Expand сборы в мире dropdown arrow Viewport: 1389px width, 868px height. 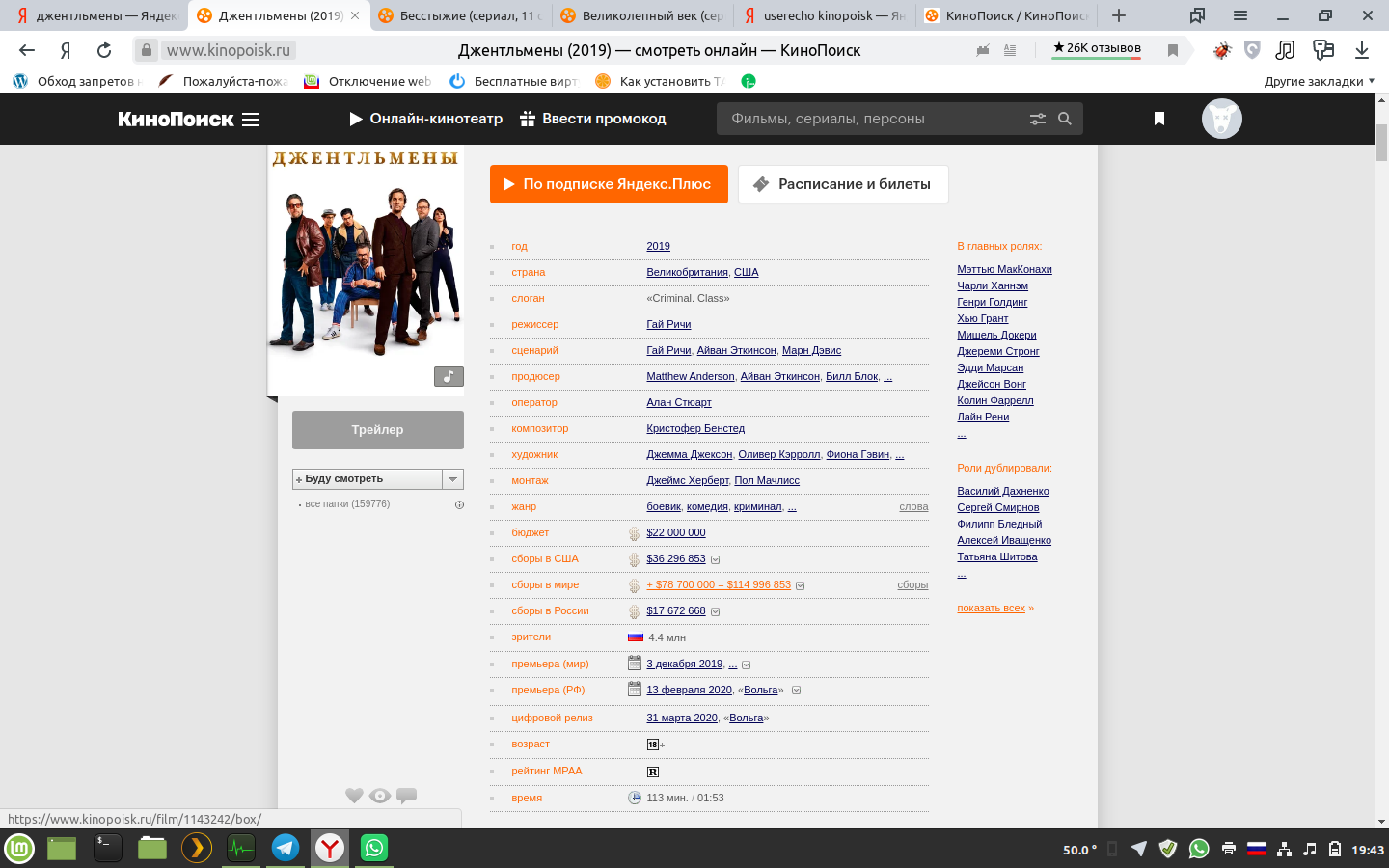[x=800, y=585]
